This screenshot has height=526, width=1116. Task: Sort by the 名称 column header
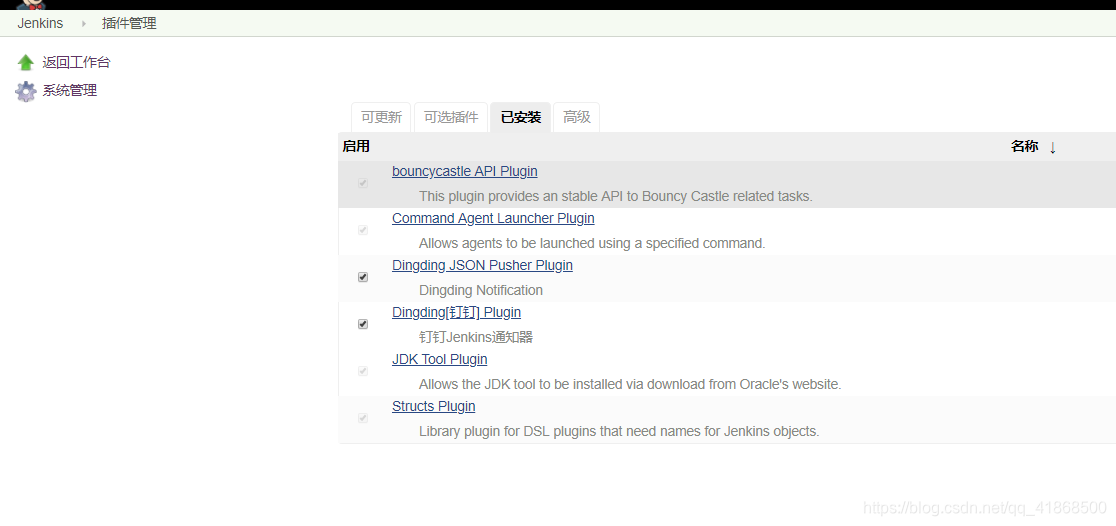(x=1024, y=147)
